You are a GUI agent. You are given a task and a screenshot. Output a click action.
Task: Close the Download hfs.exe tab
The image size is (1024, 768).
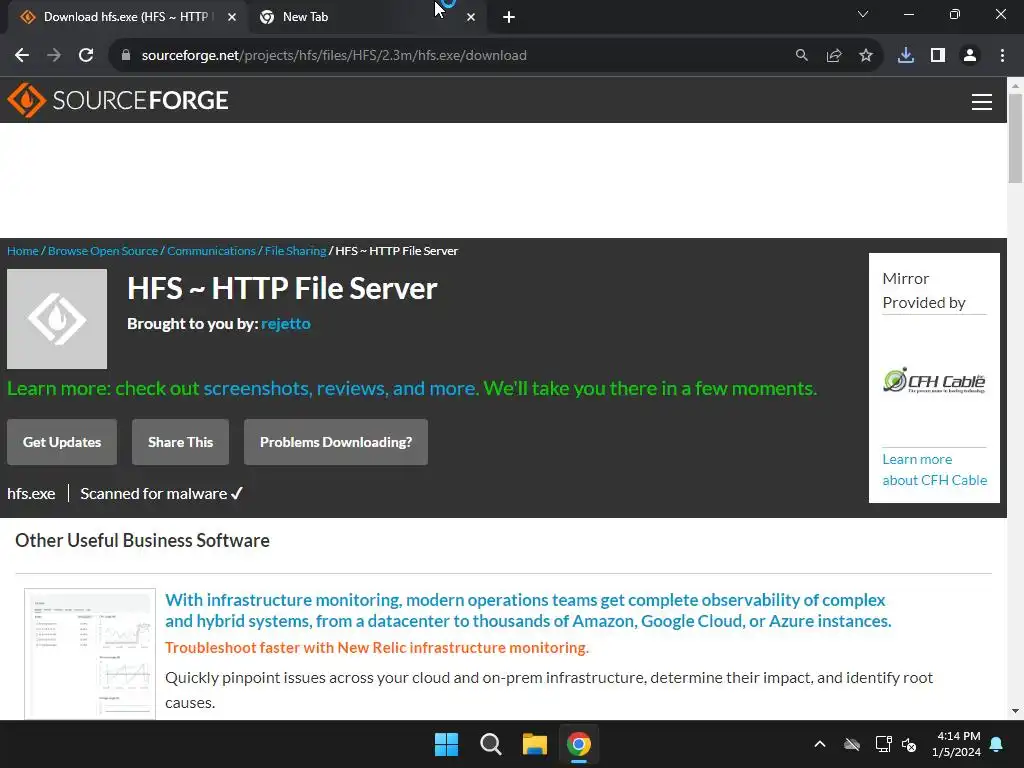pos(232,18)
